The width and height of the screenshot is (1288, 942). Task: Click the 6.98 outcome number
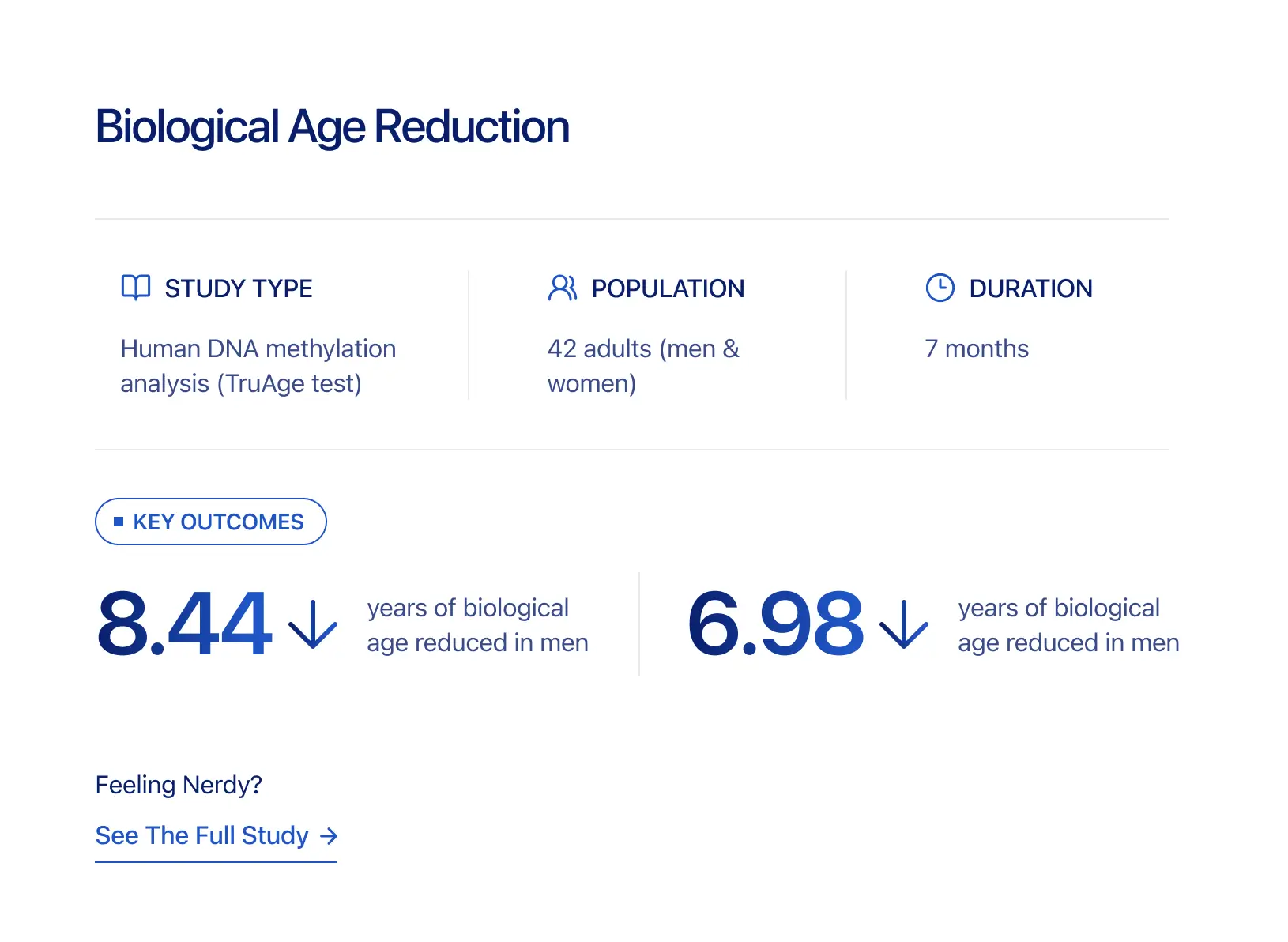point(775,624)
